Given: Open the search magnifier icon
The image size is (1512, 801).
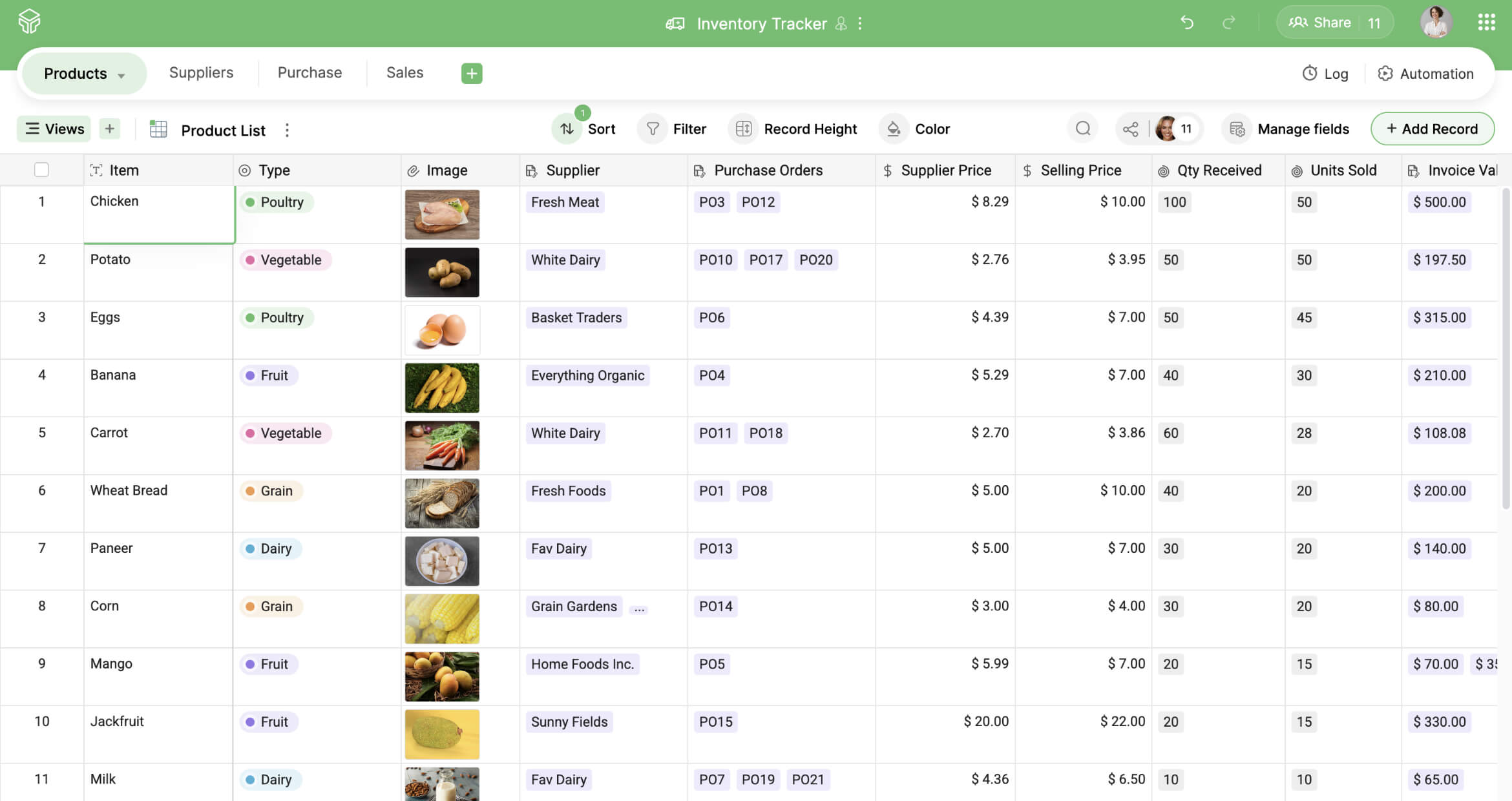Looking at the screenshot, I should click(1083, 129).
